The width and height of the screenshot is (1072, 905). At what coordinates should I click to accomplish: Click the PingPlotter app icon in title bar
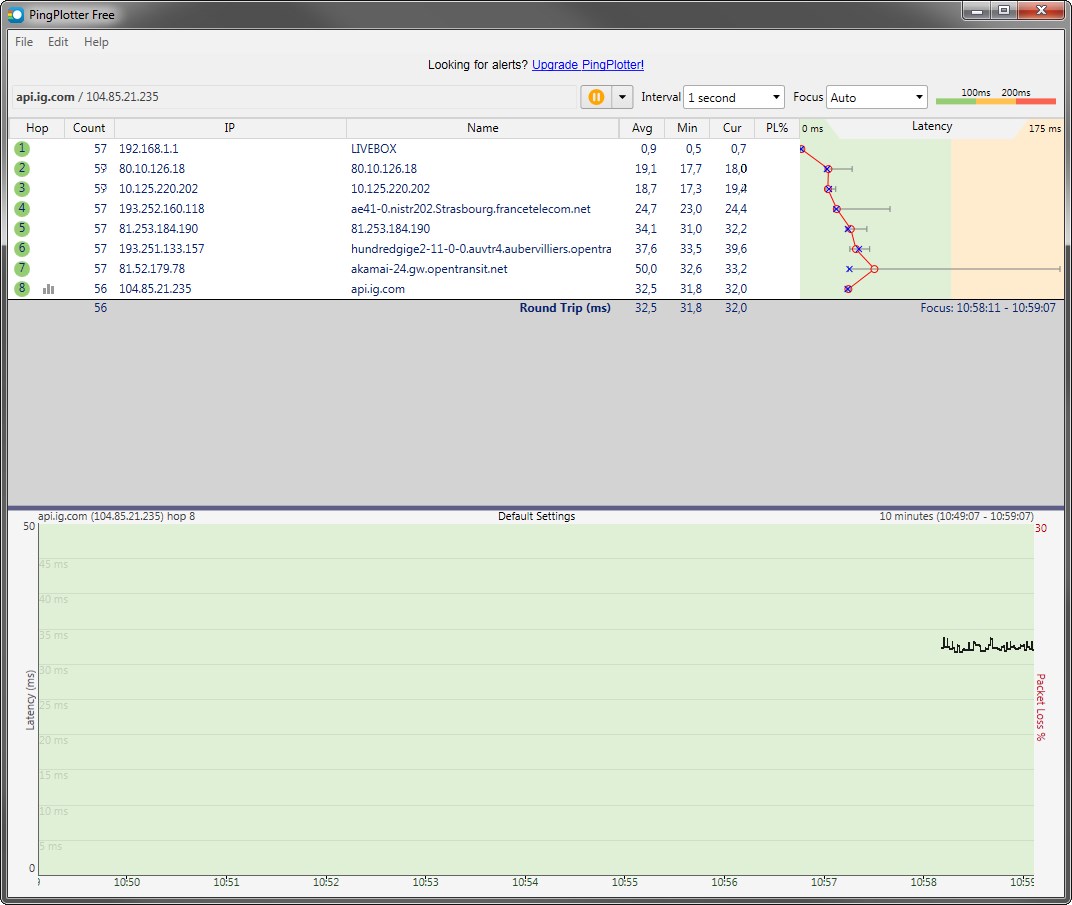point(15,14)
